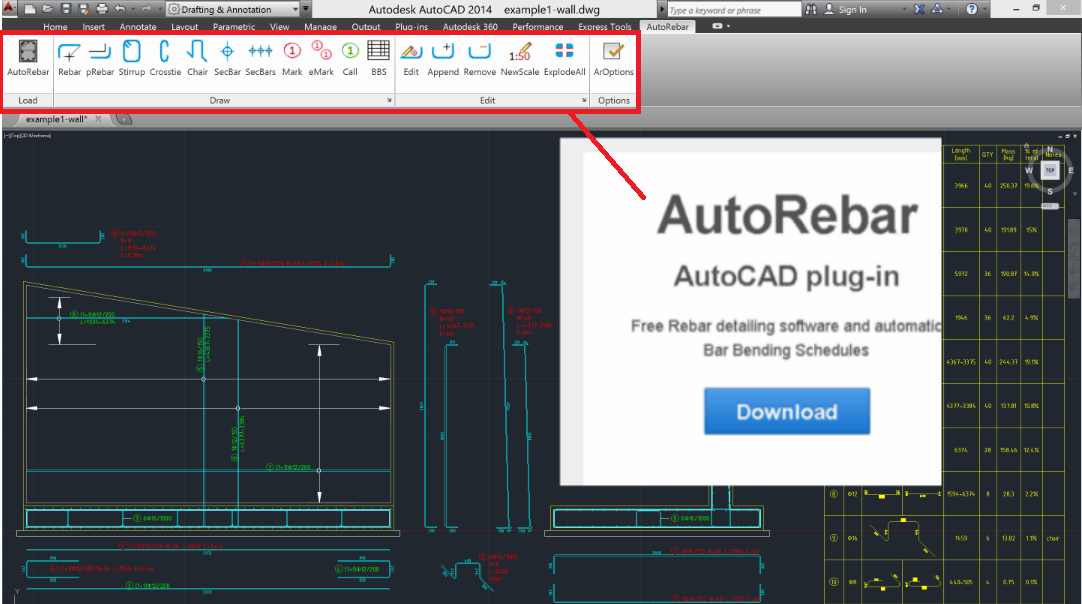Click the binoculars search icon
1082x604 pixels.
point(811,9)
